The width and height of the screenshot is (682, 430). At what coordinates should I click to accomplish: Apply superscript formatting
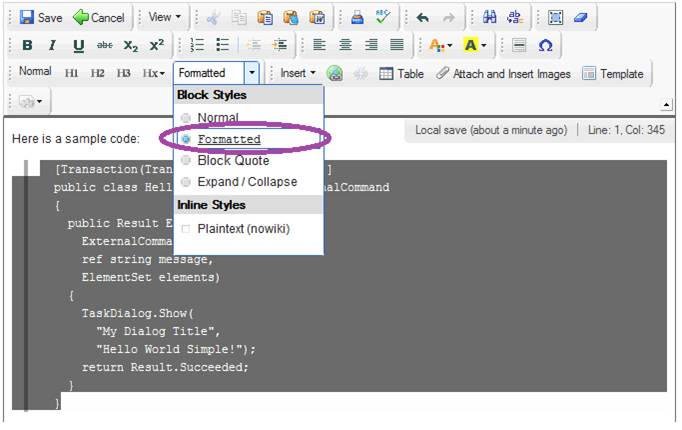157,45
